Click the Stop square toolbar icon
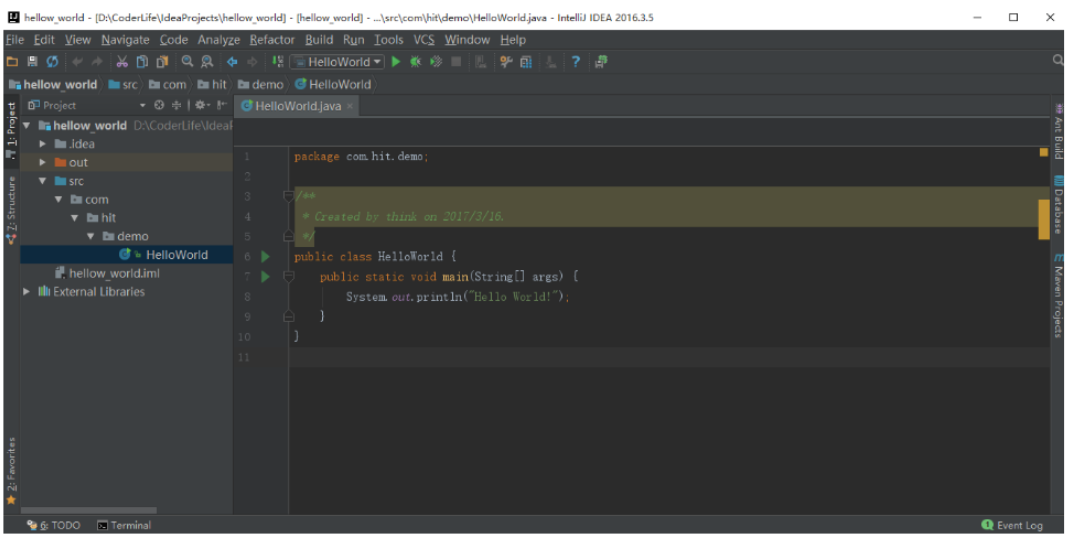Image resolution: width=1066 pixels, height=537 pixels. 456,62
